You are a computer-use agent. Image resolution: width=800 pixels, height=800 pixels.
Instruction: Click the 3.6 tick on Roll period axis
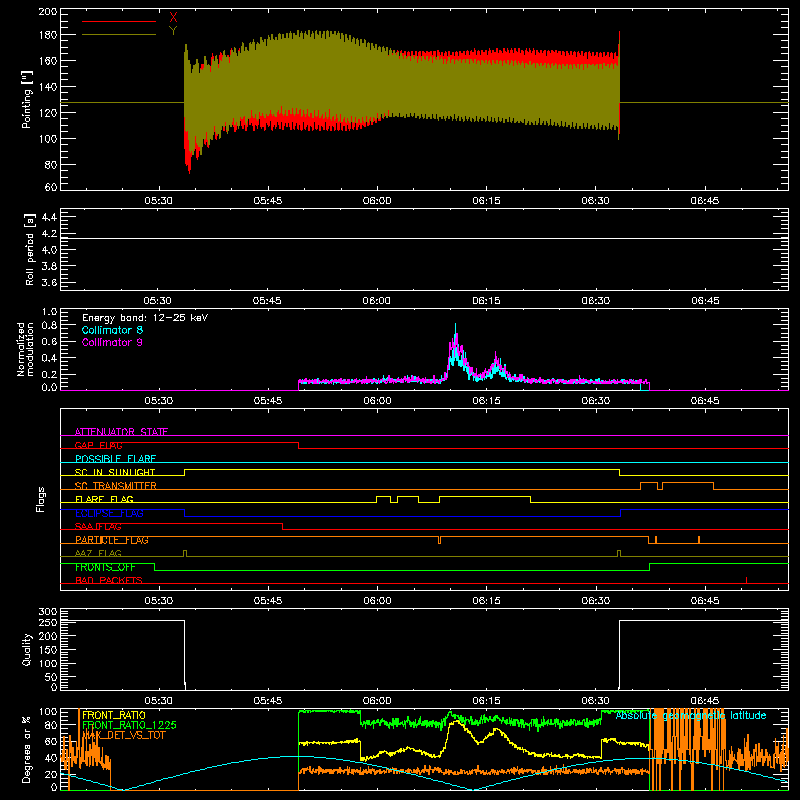(49, 282)
